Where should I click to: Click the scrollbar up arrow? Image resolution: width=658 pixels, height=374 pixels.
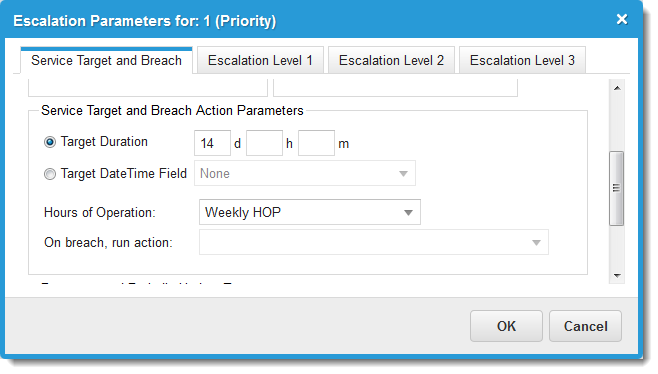point(617,88)
